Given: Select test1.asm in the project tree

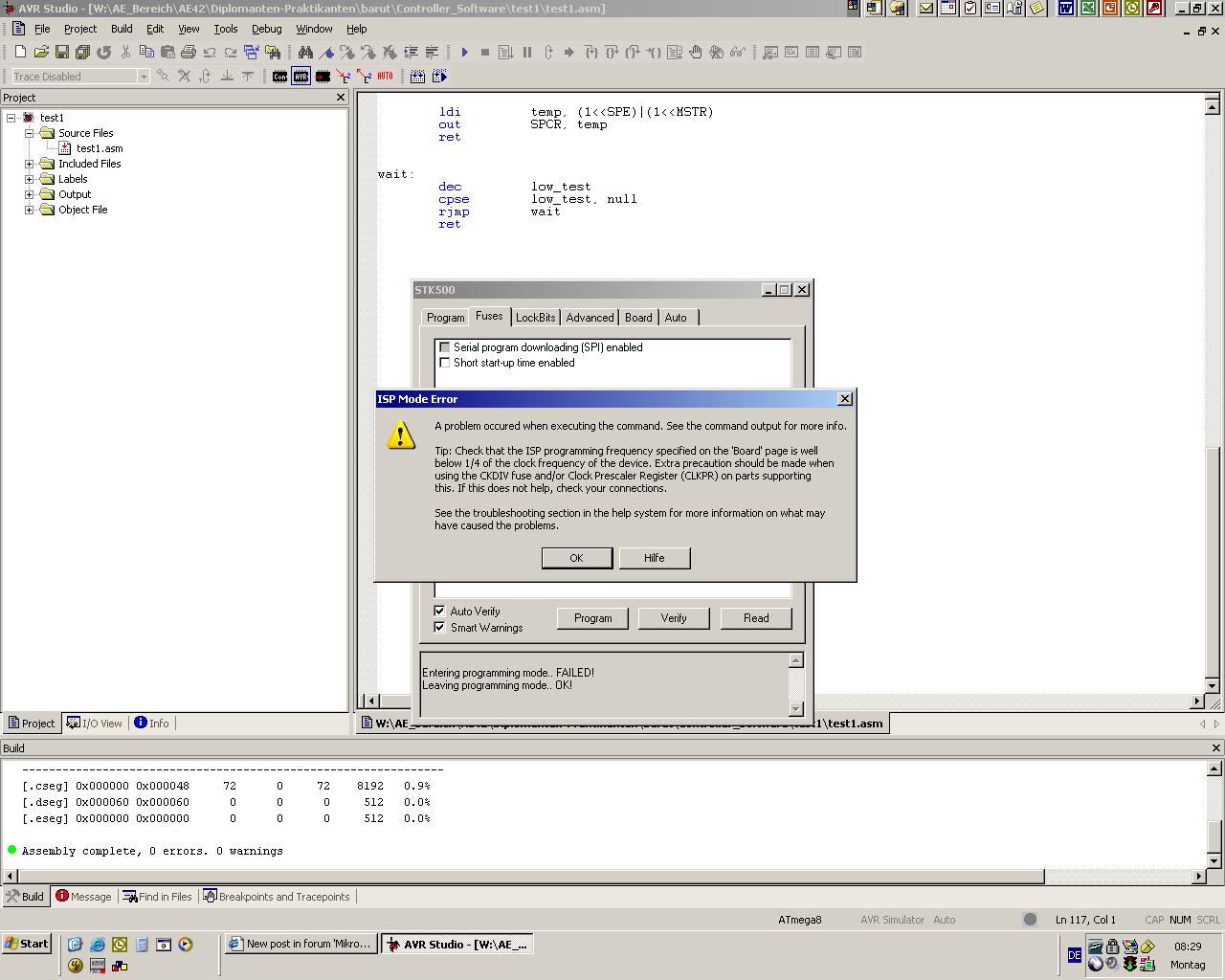Looking at the screenshot, I should pos(100,148).
